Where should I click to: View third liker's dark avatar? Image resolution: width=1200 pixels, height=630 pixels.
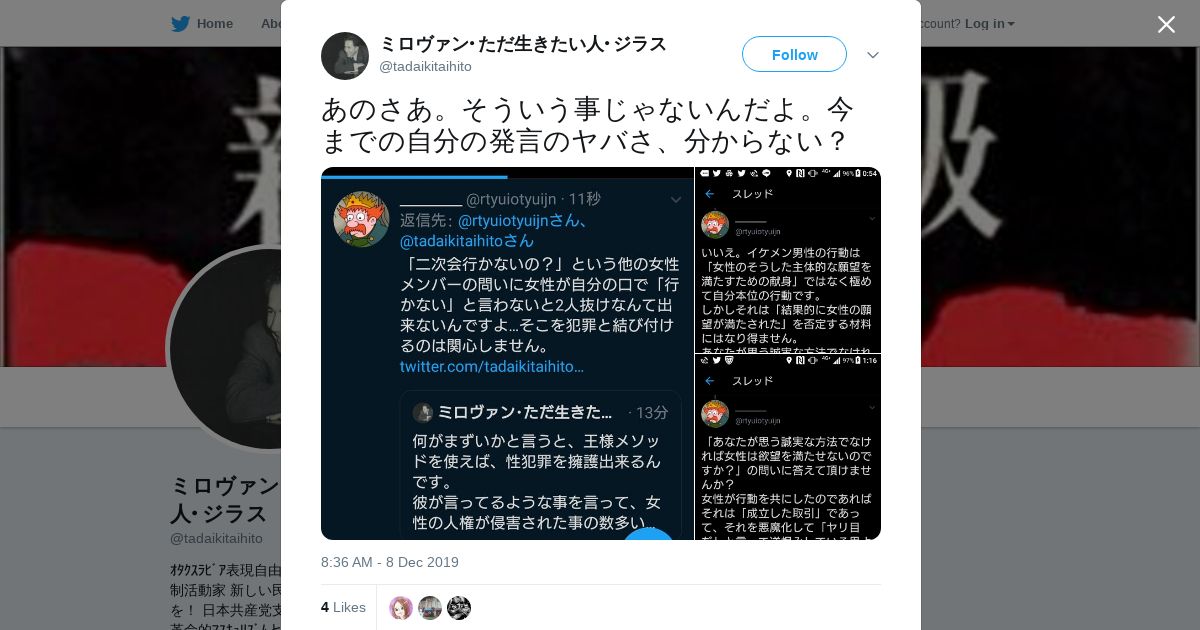[x=459, y=608]
